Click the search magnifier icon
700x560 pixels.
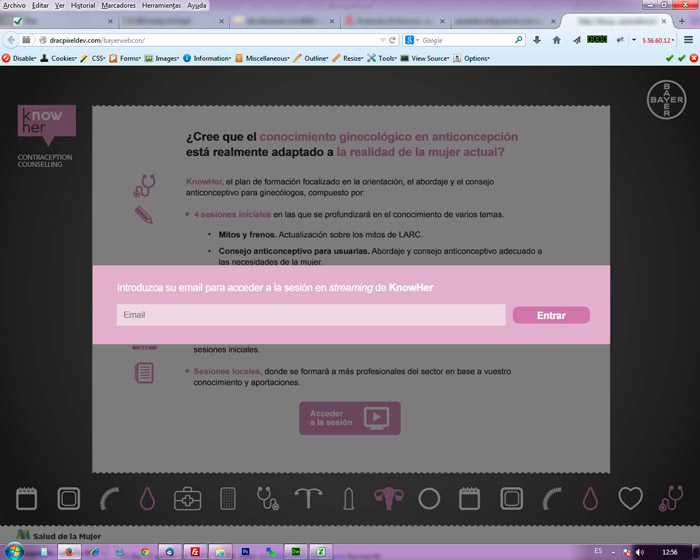pyautogui.click(x=518, y=40)
